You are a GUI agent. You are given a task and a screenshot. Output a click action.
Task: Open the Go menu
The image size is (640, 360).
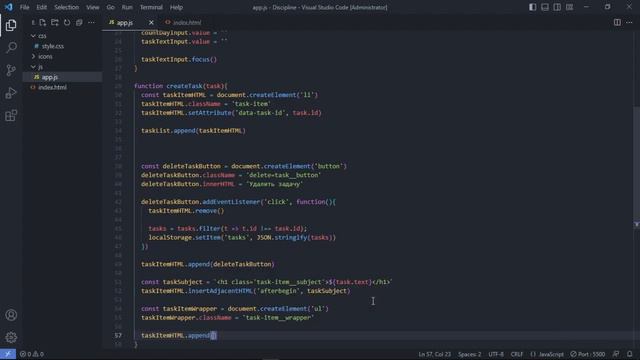(x=111, y=7)
